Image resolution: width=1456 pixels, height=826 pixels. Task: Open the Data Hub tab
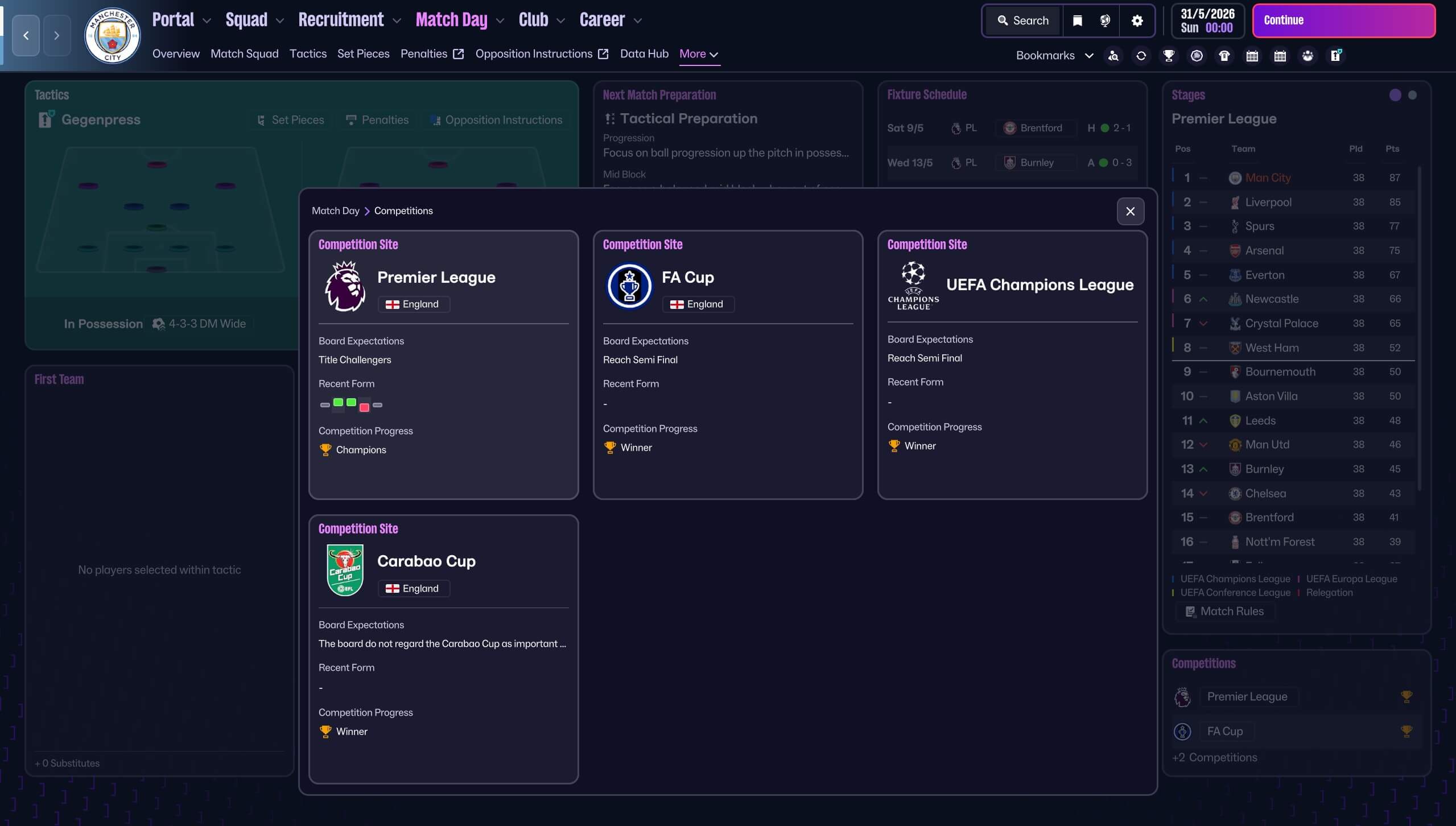[x=644, y=54]
